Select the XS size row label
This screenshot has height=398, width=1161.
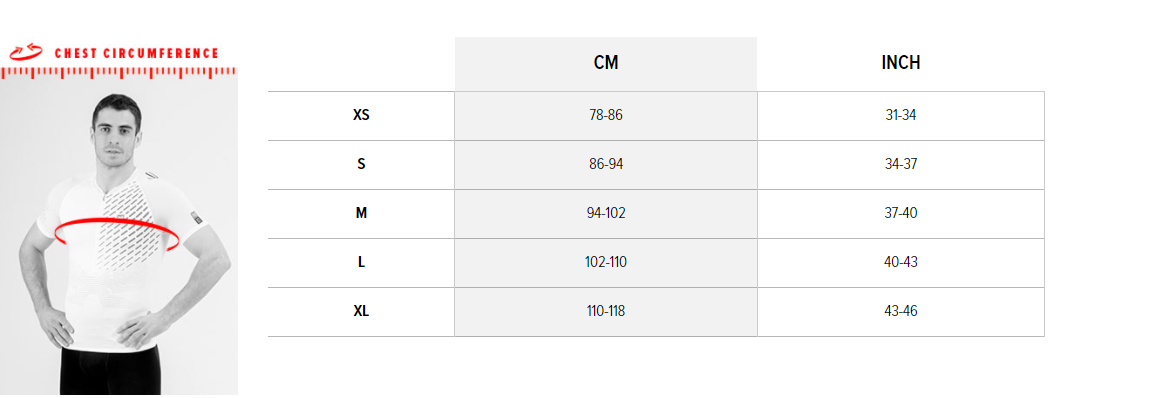[361, 115]
